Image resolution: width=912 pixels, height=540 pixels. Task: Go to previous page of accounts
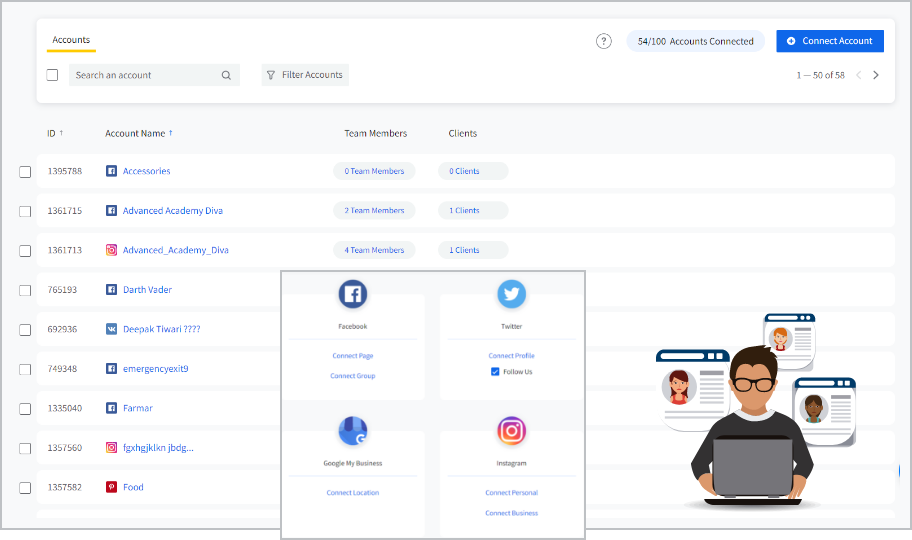858,75
